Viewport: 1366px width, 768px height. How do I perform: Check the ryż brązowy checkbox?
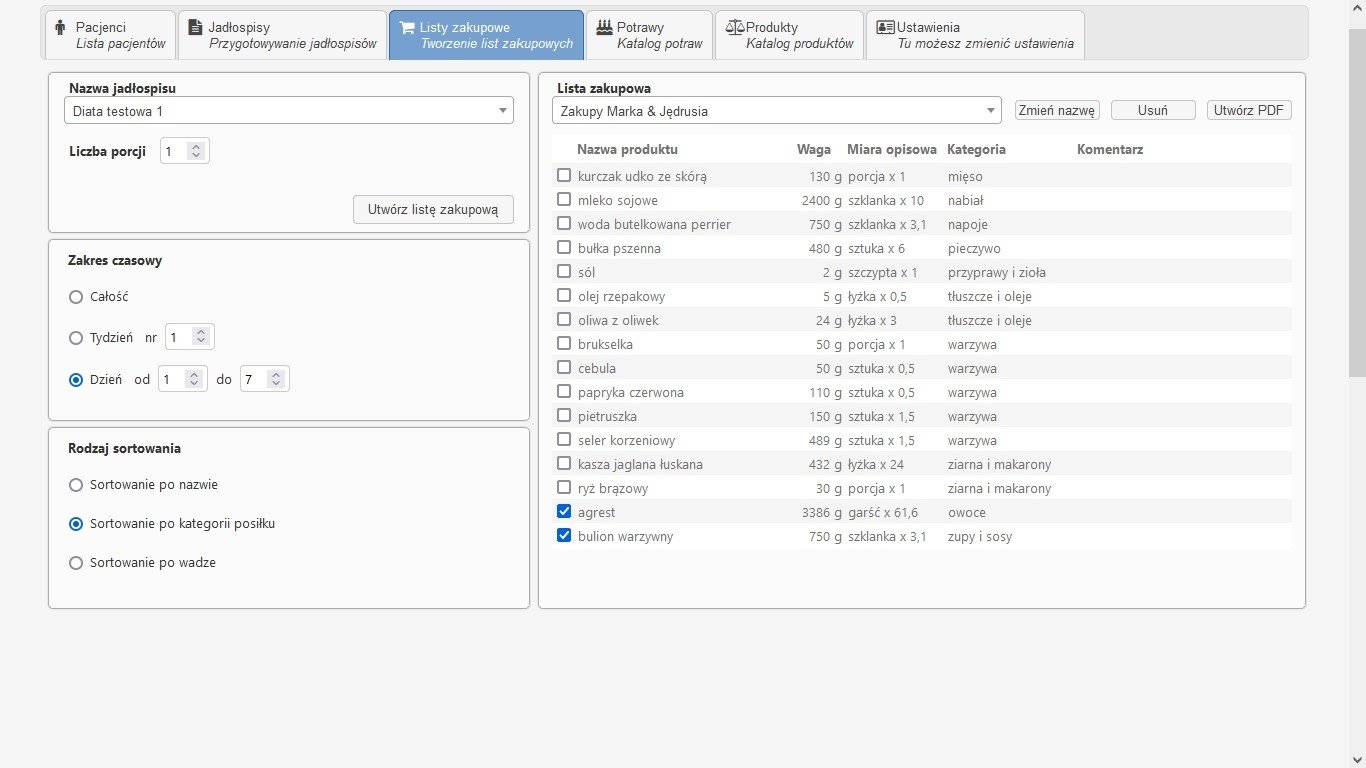(x=564, y=487)
